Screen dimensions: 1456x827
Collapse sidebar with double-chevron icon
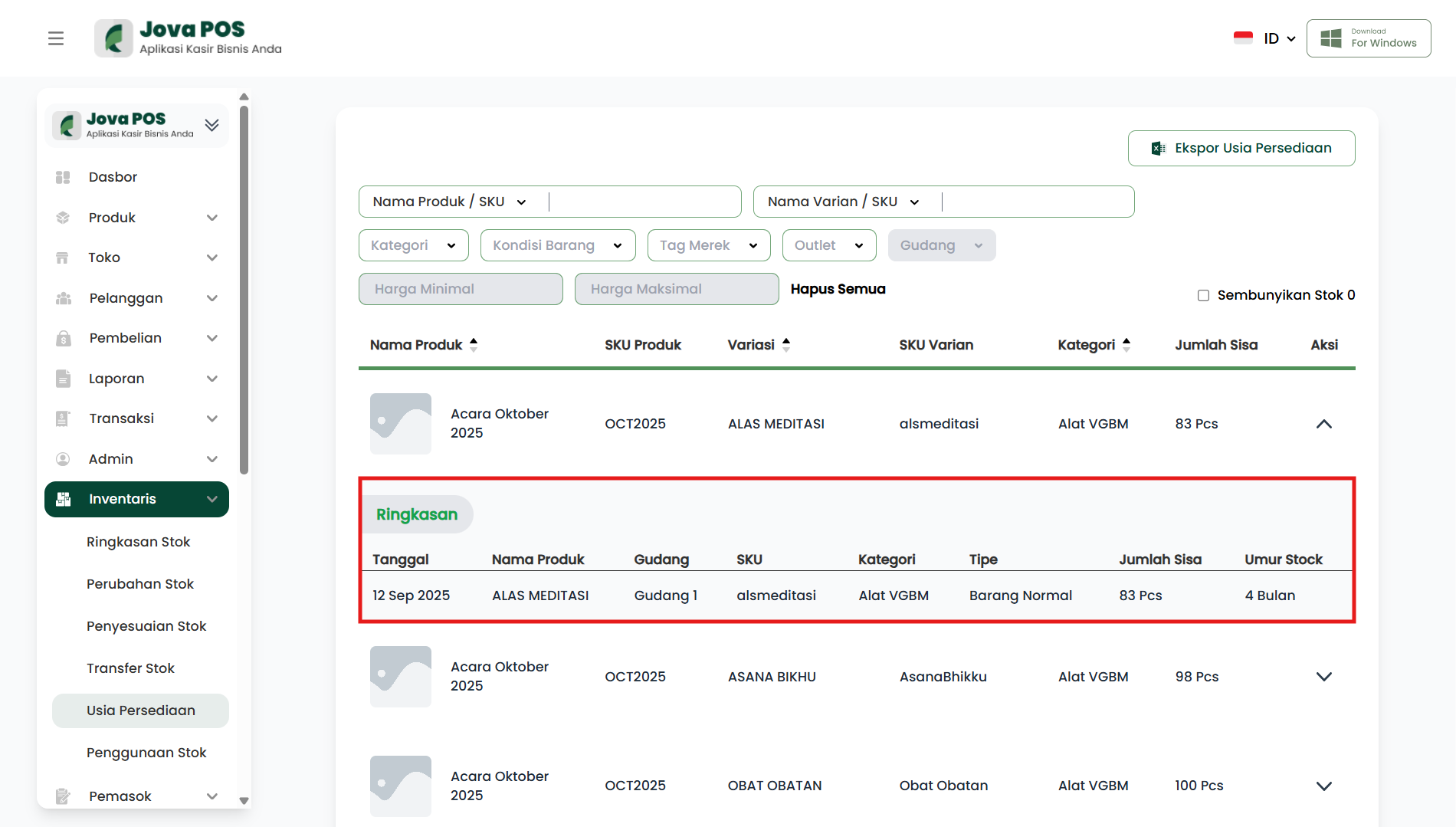[212, 125]
